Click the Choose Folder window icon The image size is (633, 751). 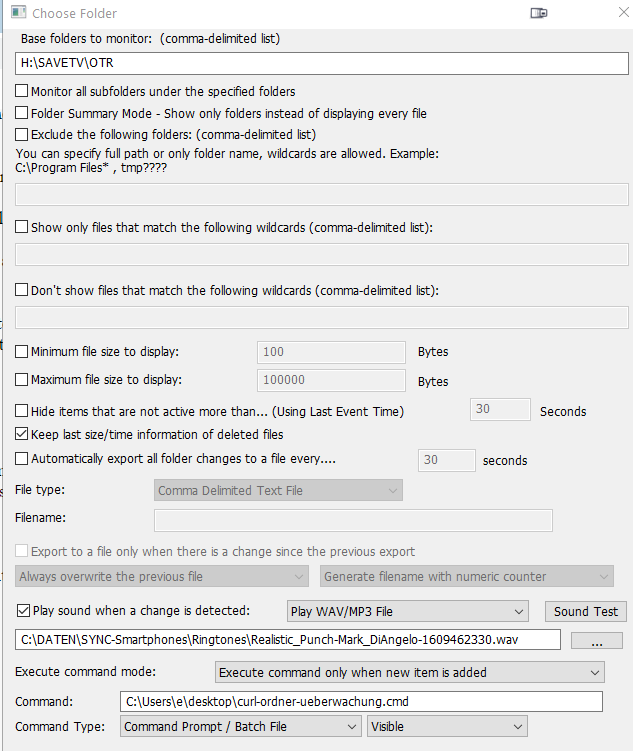[x=15, y=13]
